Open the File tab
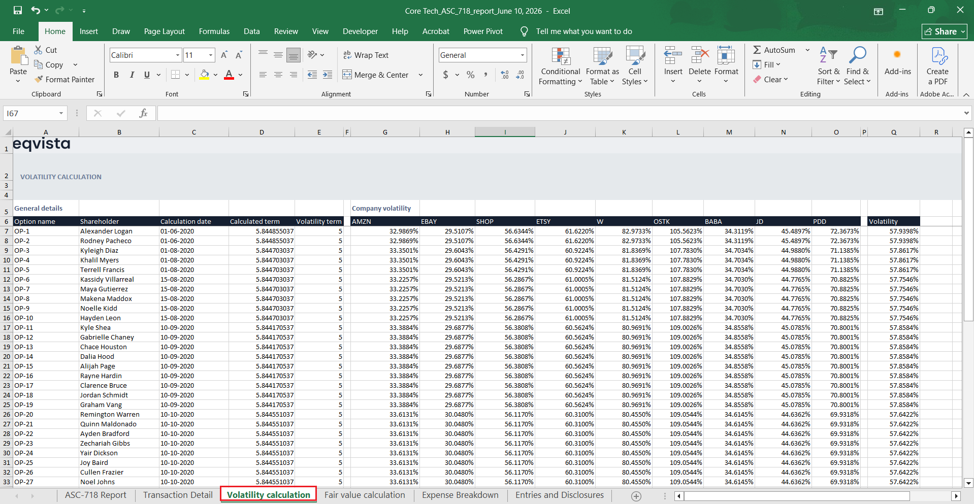The width and height of the screenshot is (974, 504). pyautogui.click(x=19, y=31)
